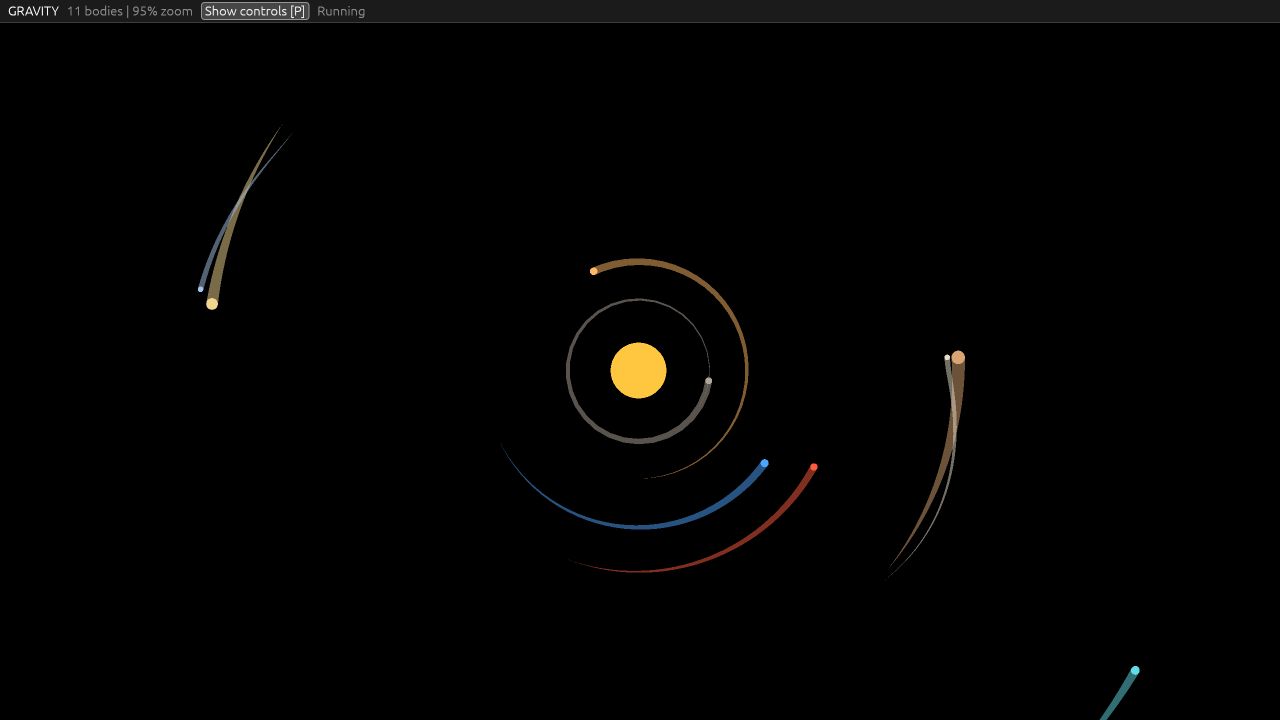1280x720 pixels.
Task: Click the '11 bodies | 95% zoom' status text
Action: point(130,11)
